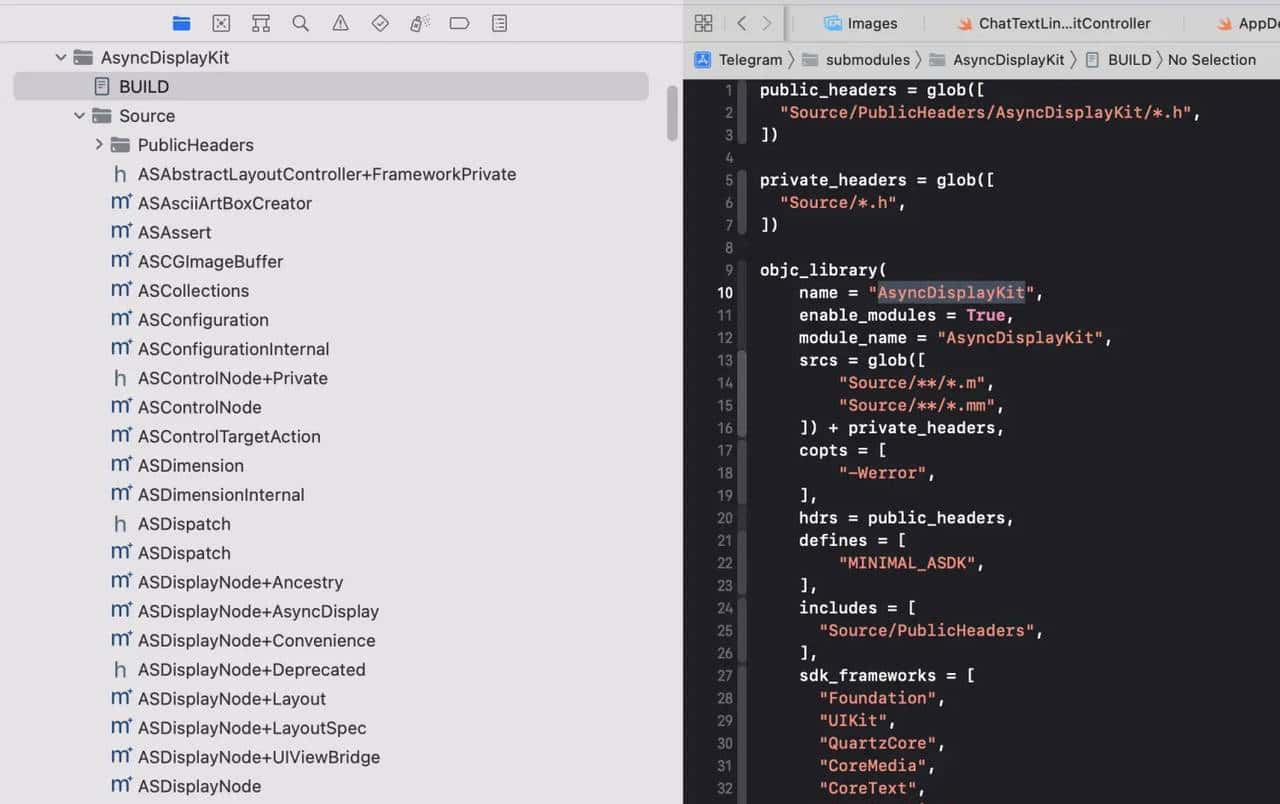
Task: Select the ASControlNode implementation file
Action: click(200, 407)
